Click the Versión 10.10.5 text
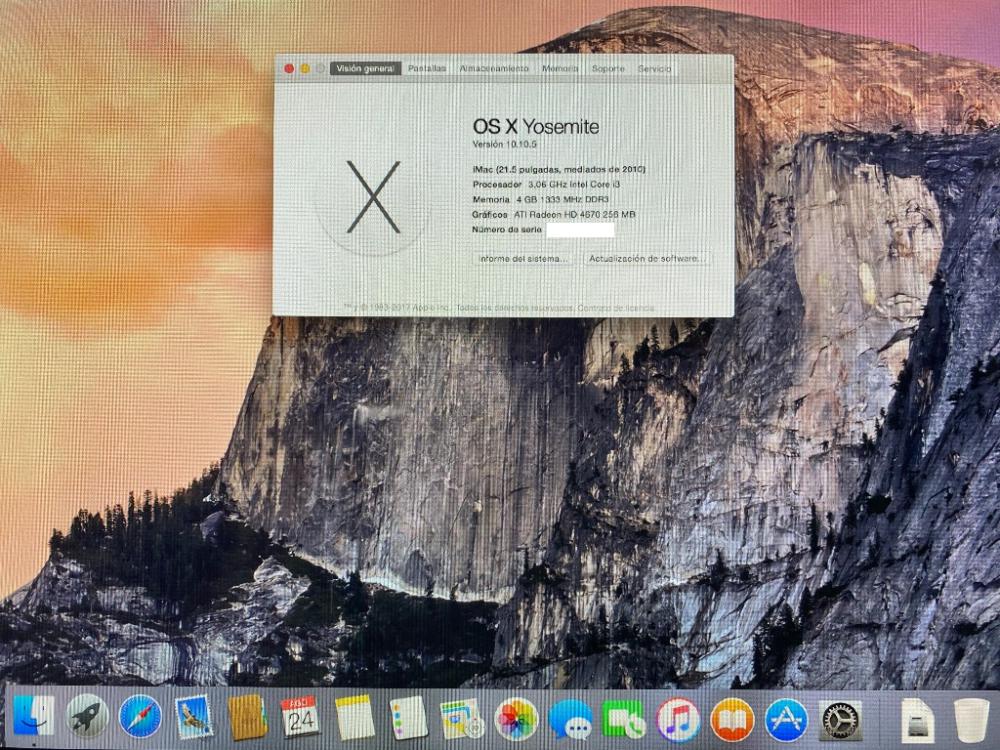1000x750 pixels. pos(504,144)
